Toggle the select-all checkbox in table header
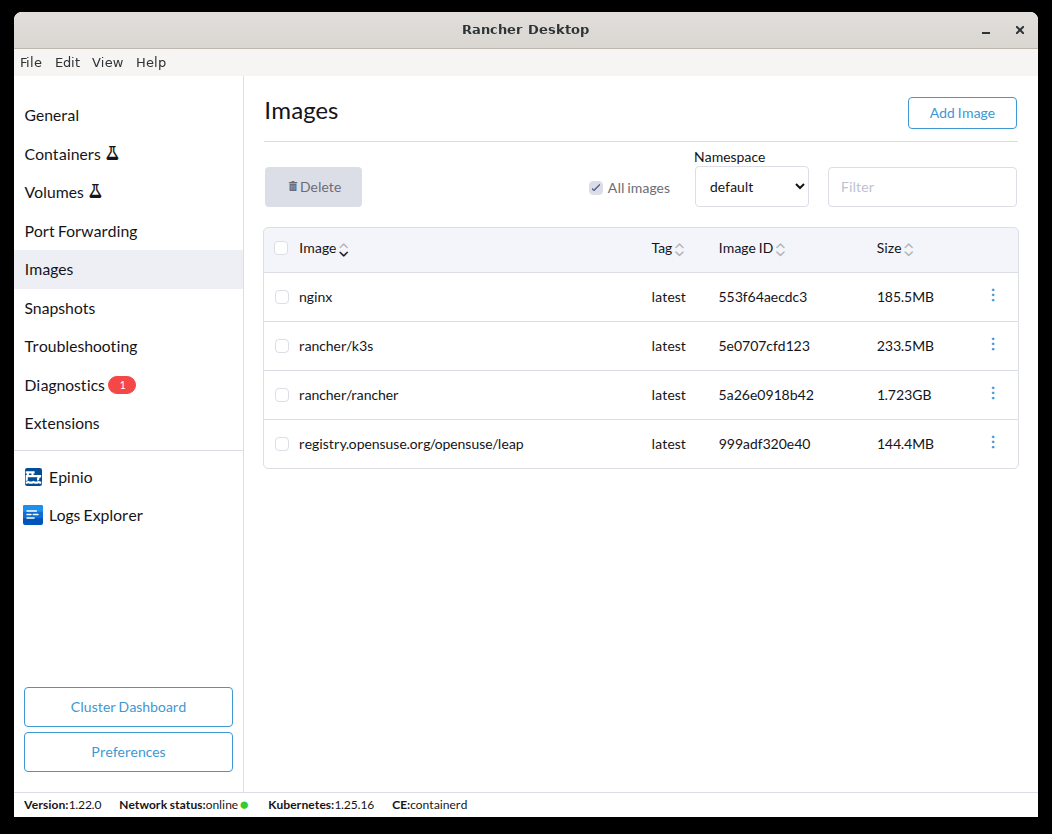The image size is (1052, 834). pos(281,248)
